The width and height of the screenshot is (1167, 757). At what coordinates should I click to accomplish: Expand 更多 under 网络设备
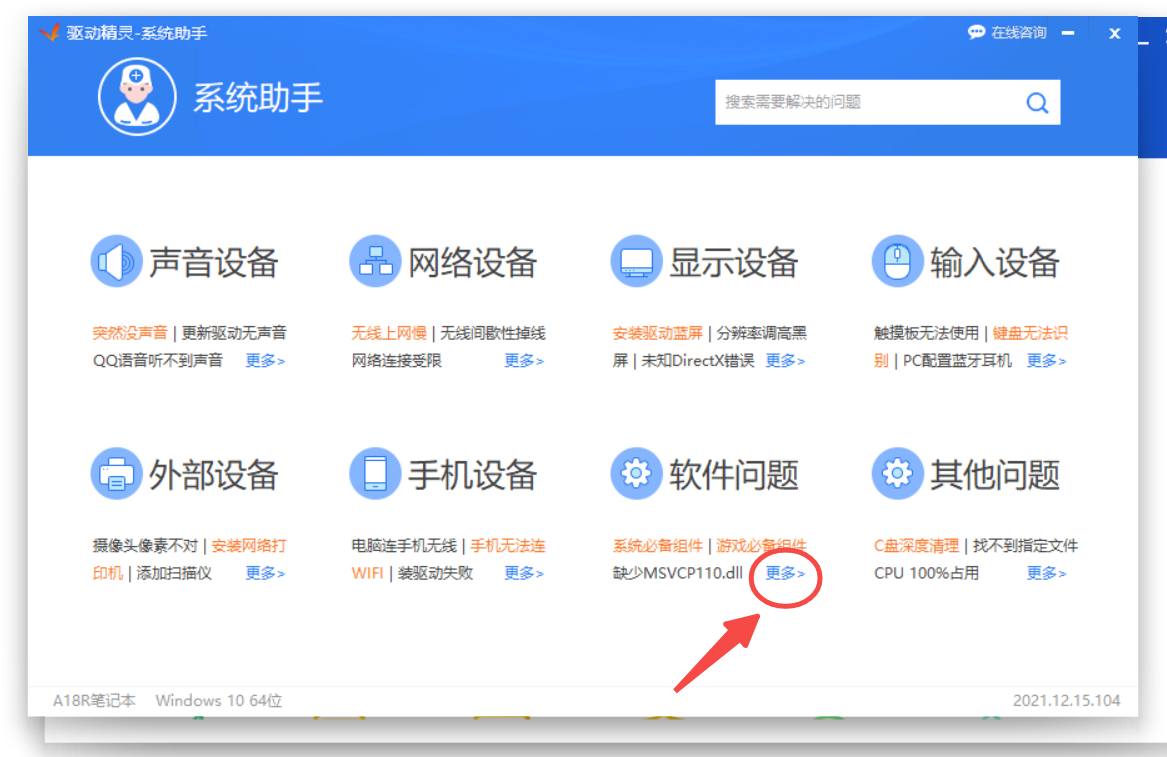tap(524, 361)
